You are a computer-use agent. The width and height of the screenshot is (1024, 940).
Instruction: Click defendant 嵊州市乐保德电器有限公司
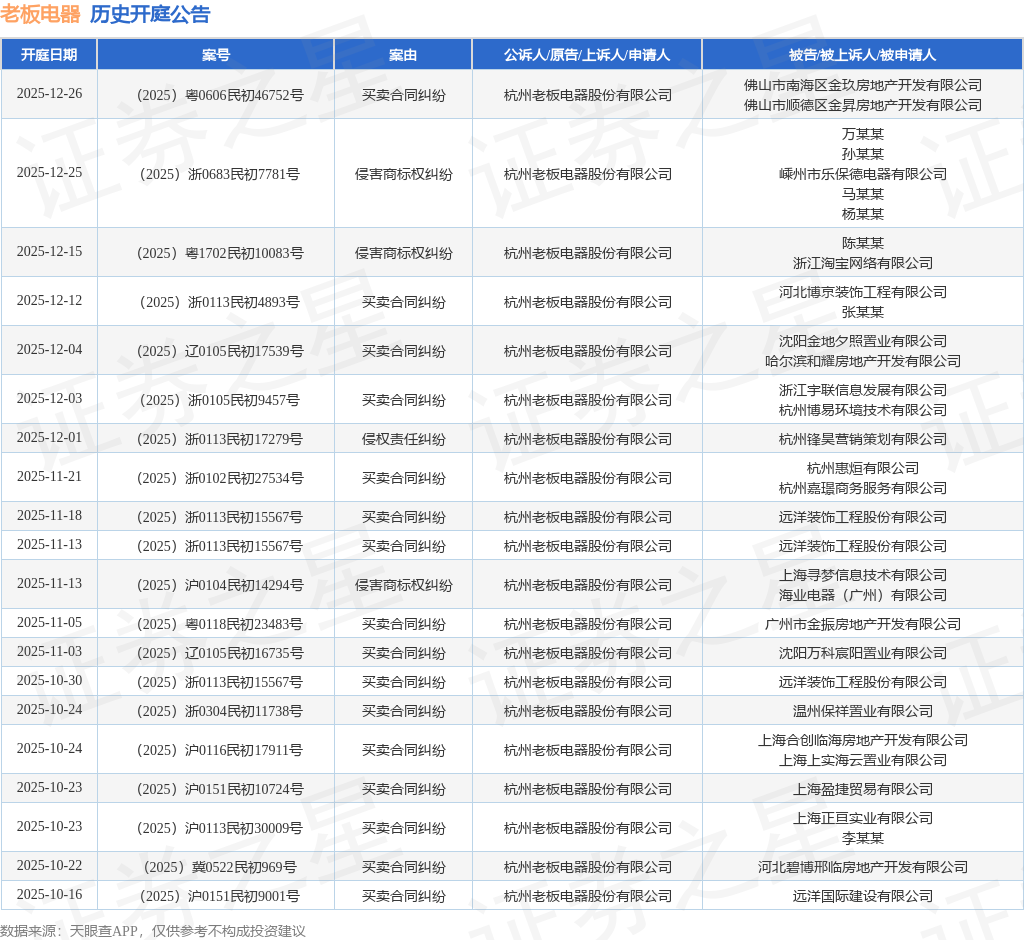pyautogui.click(x=863, y=174)
